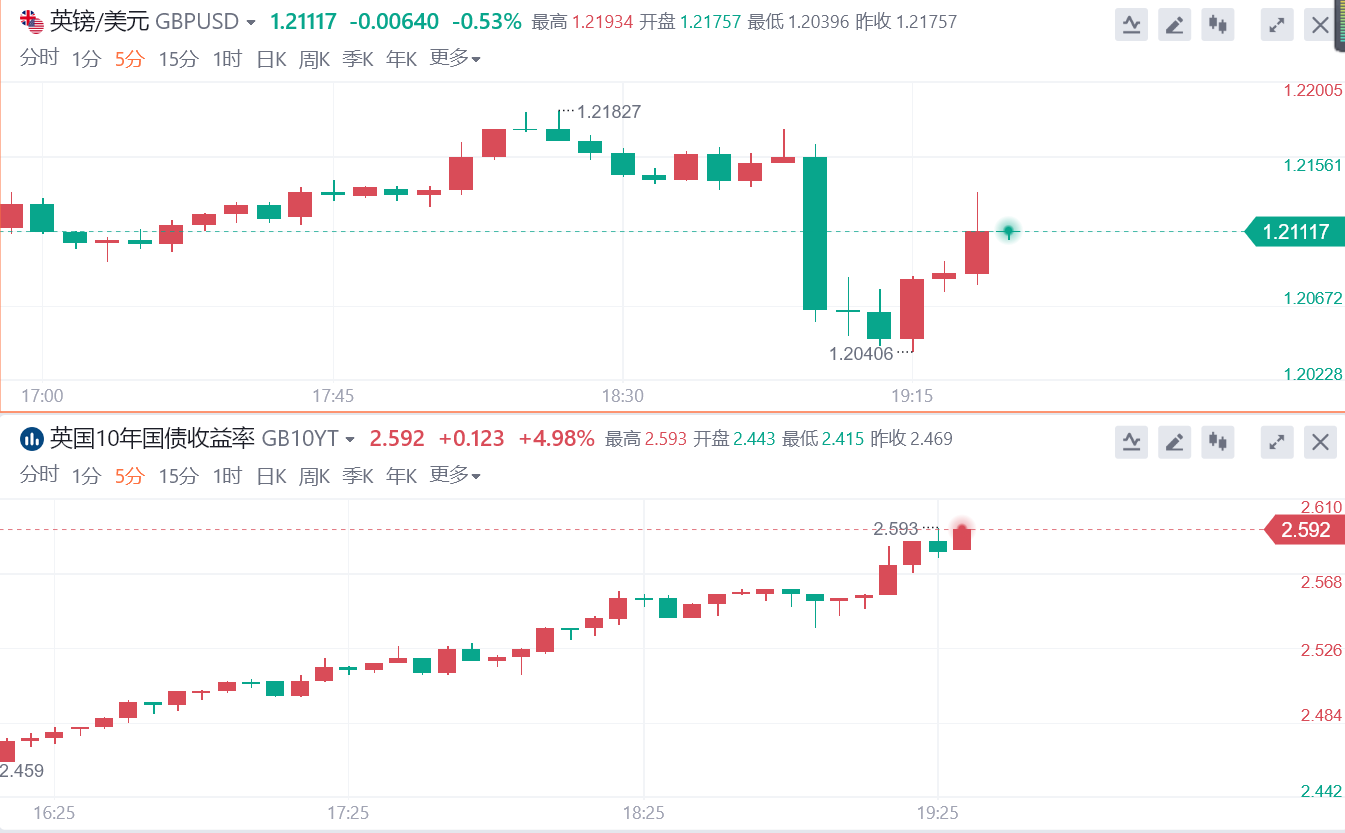Expand GBPUSD chart to fullscreen
This screenshot has width=1345, height=833.
(x=1276, y=25)
